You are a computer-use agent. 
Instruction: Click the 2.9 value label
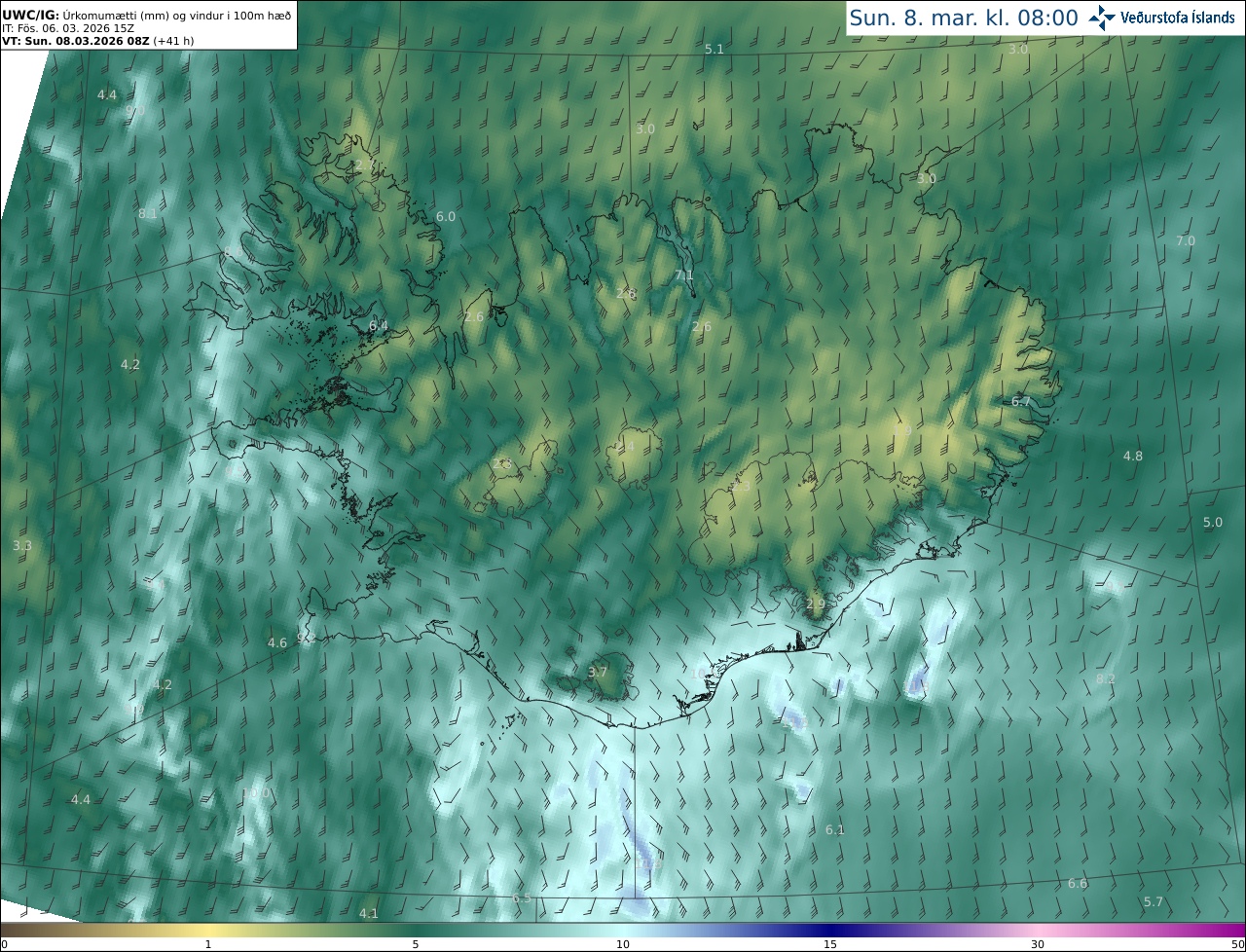[x=816, y=604]
